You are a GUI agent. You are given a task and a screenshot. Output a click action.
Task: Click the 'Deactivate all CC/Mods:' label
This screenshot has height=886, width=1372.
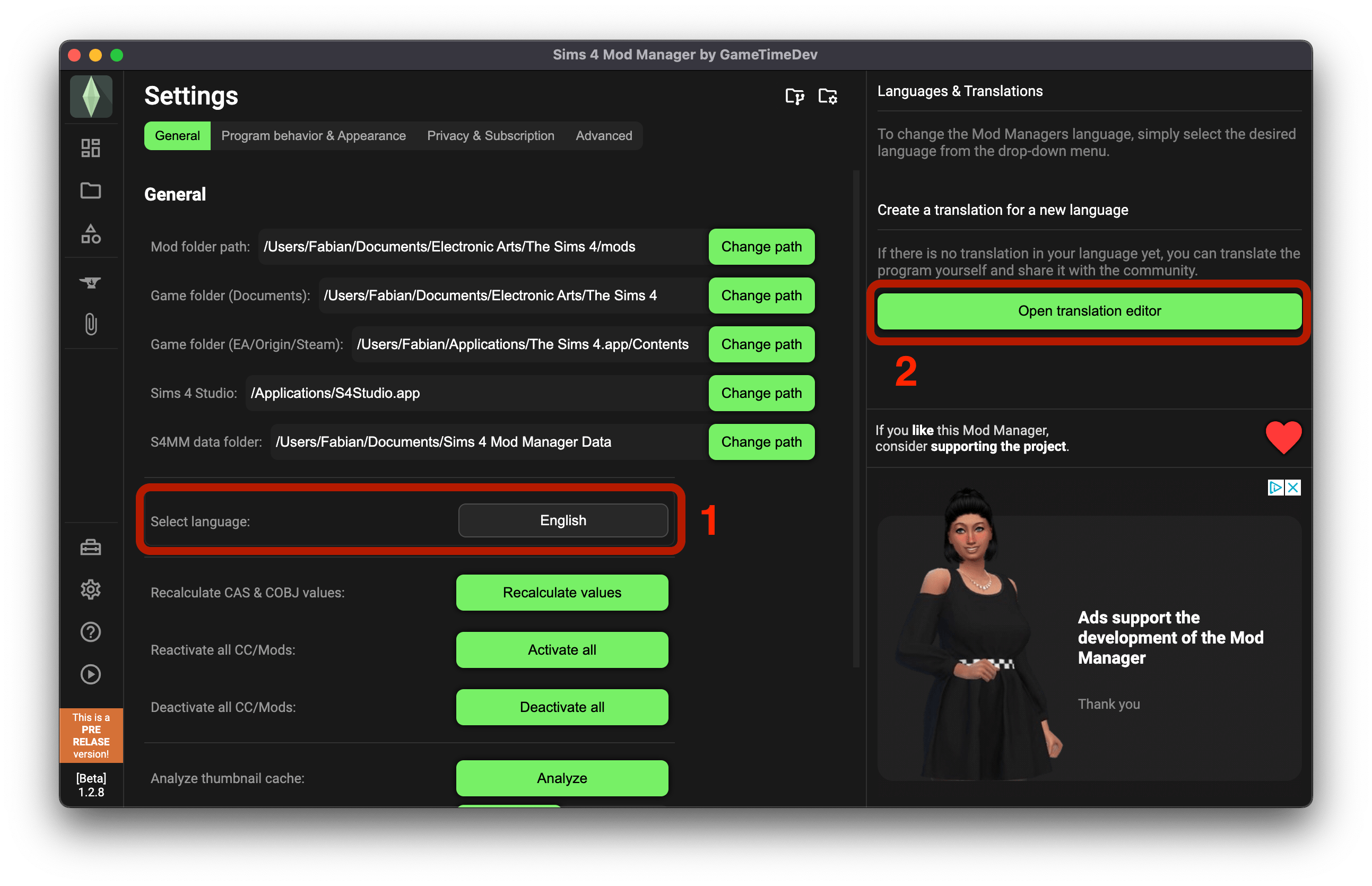pos(223,707)
